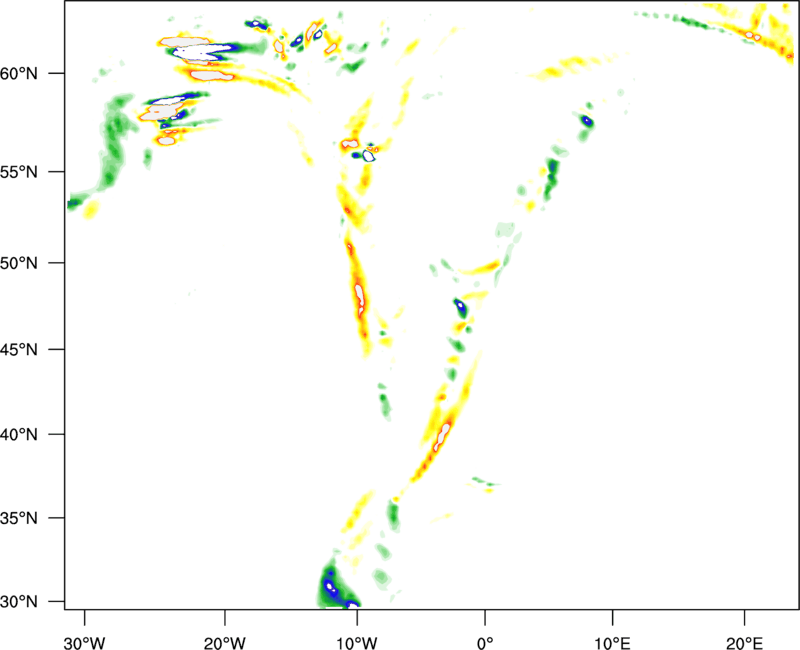Click the 50°N latitude axis label

(19, 263)
